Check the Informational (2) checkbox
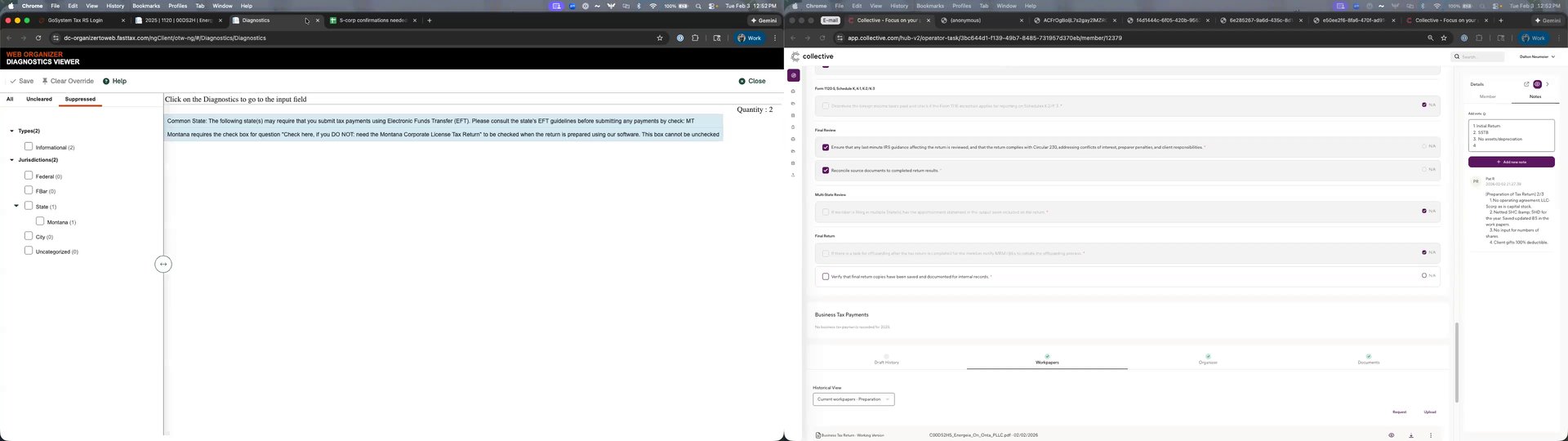1568x441 pixels. click(x=29, y=146)
